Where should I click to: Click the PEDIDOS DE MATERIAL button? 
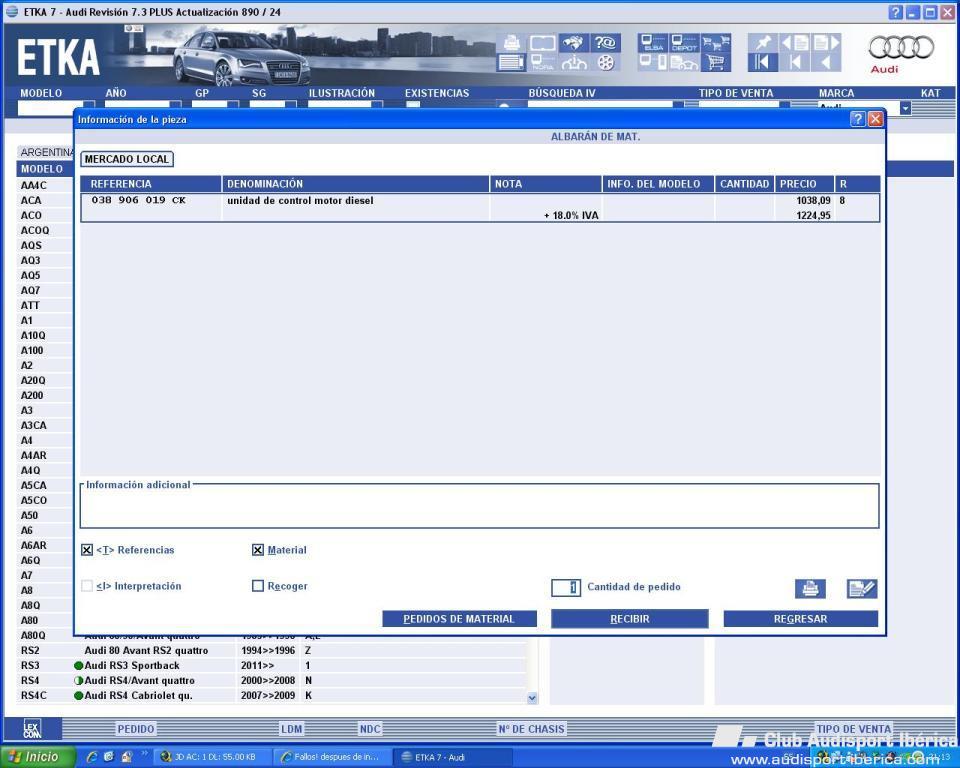459,619
